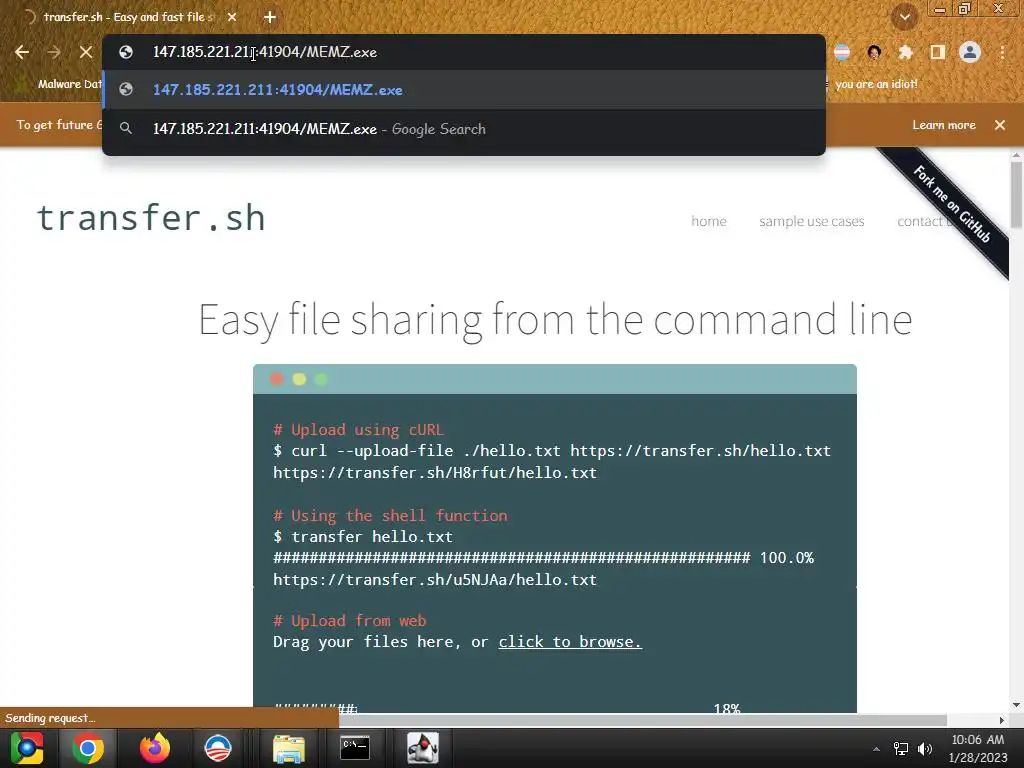The height and width of the screenshot is (768, 1024).
Task: Click the yellow dot in terminal mockup
Action: click(x=299, y=379)
